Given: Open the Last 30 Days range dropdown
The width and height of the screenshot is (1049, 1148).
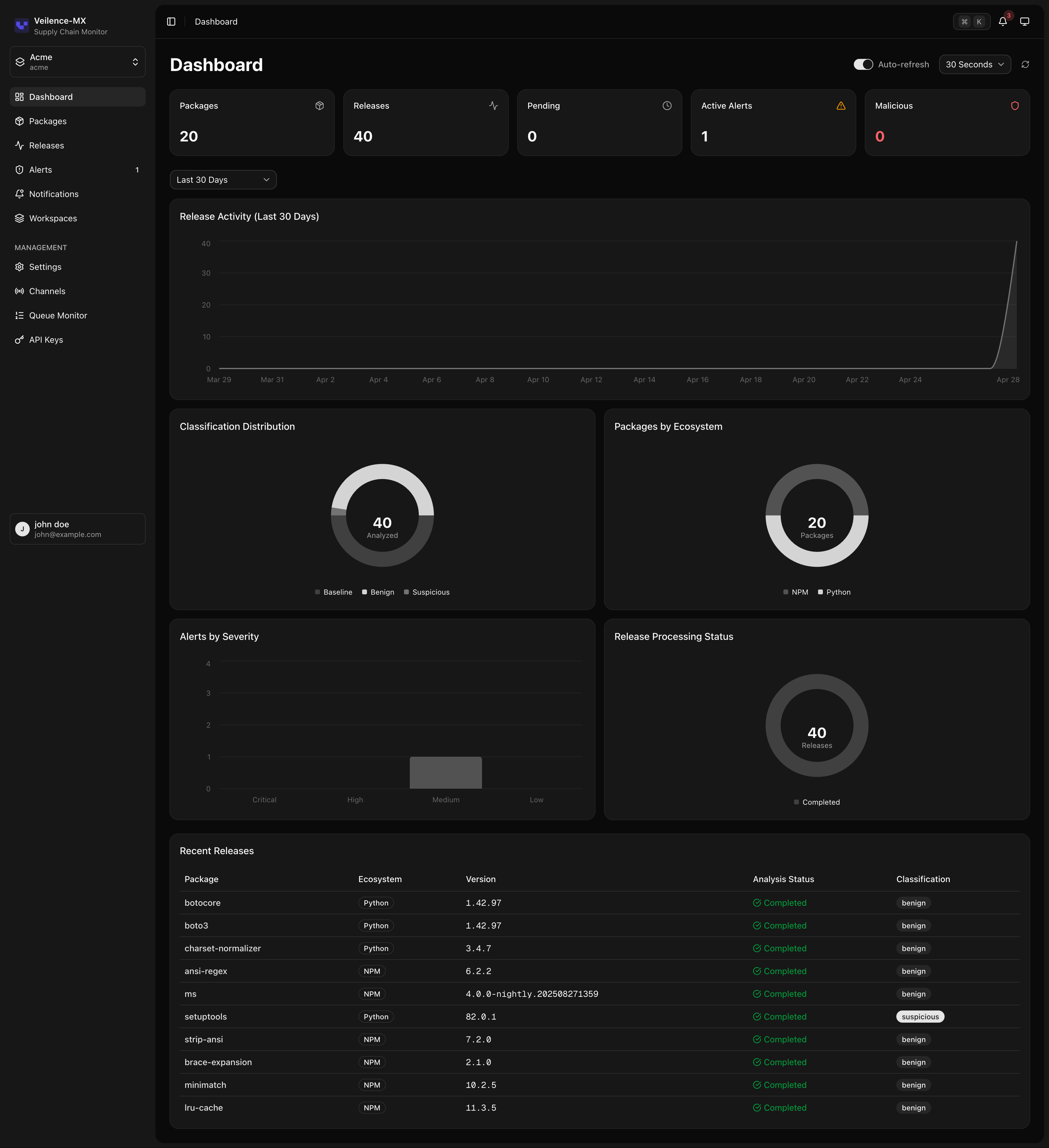Looking at the screenshot, I should tap(223, 180).
